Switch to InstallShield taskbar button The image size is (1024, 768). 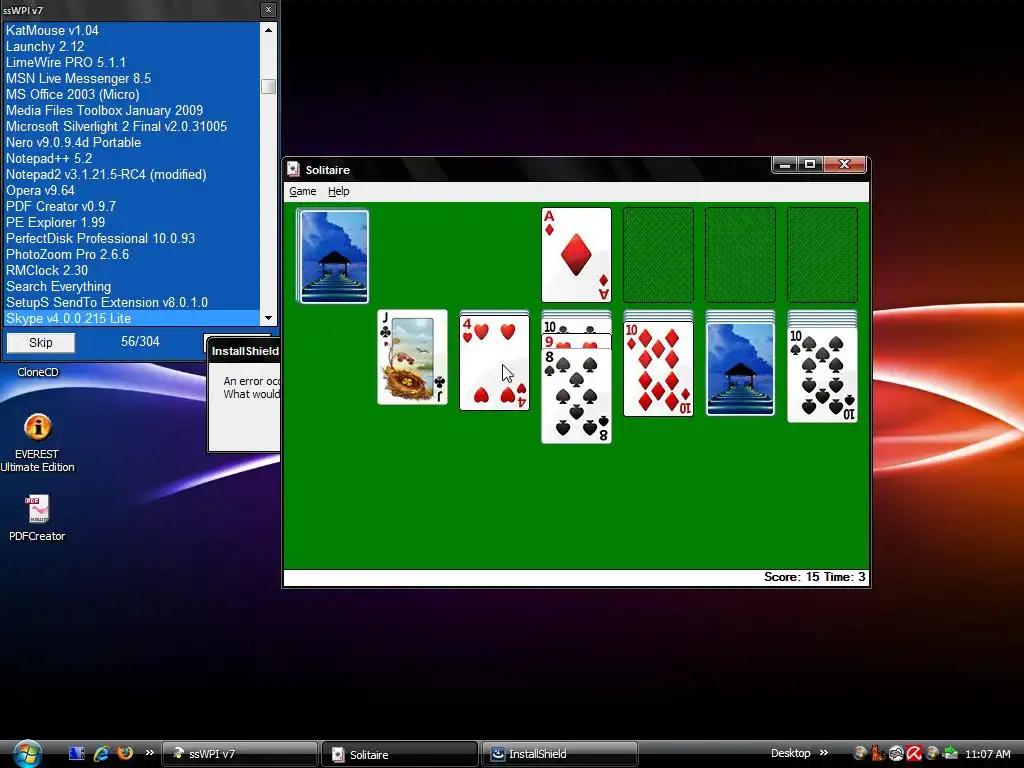(x=560, y=754)
